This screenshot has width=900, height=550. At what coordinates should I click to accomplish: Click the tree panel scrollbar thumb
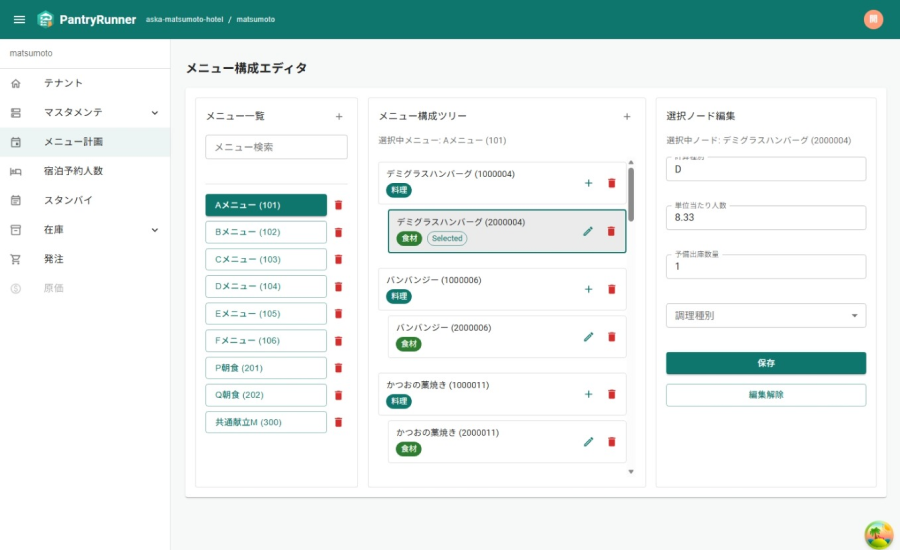pos(631,194)
